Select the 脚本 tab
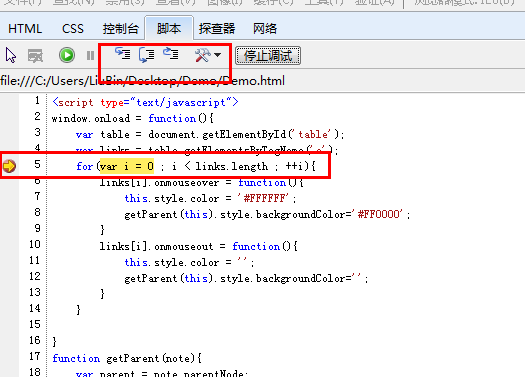525x377 pixels. pyautogui.click(x=169, y=28)
